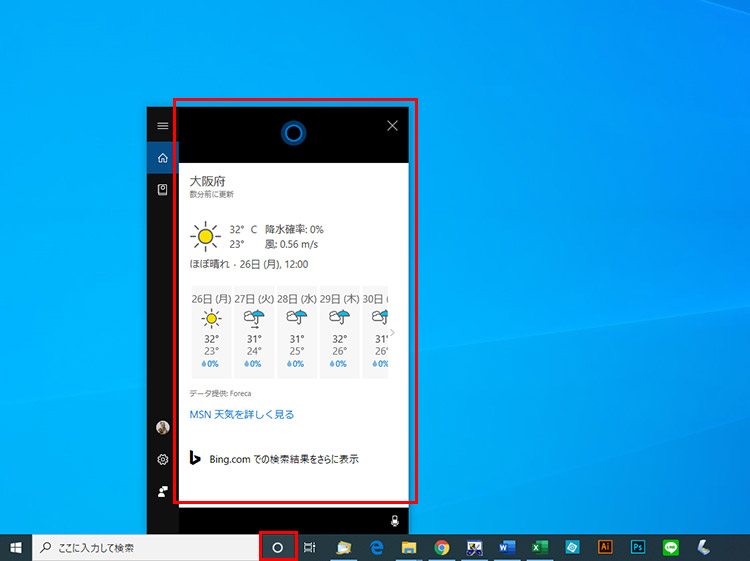This screenshot has height=561, width=750.
Task: Click the user account avatar
Action: point(162,428)
